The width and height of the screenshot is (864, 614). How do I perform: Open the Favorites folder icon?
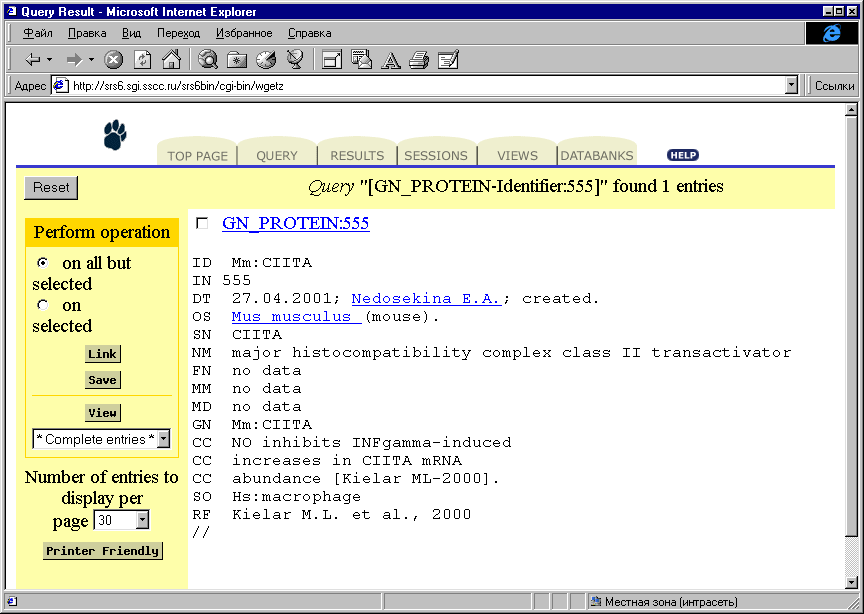pyautogui.click(x=237, y=60)
